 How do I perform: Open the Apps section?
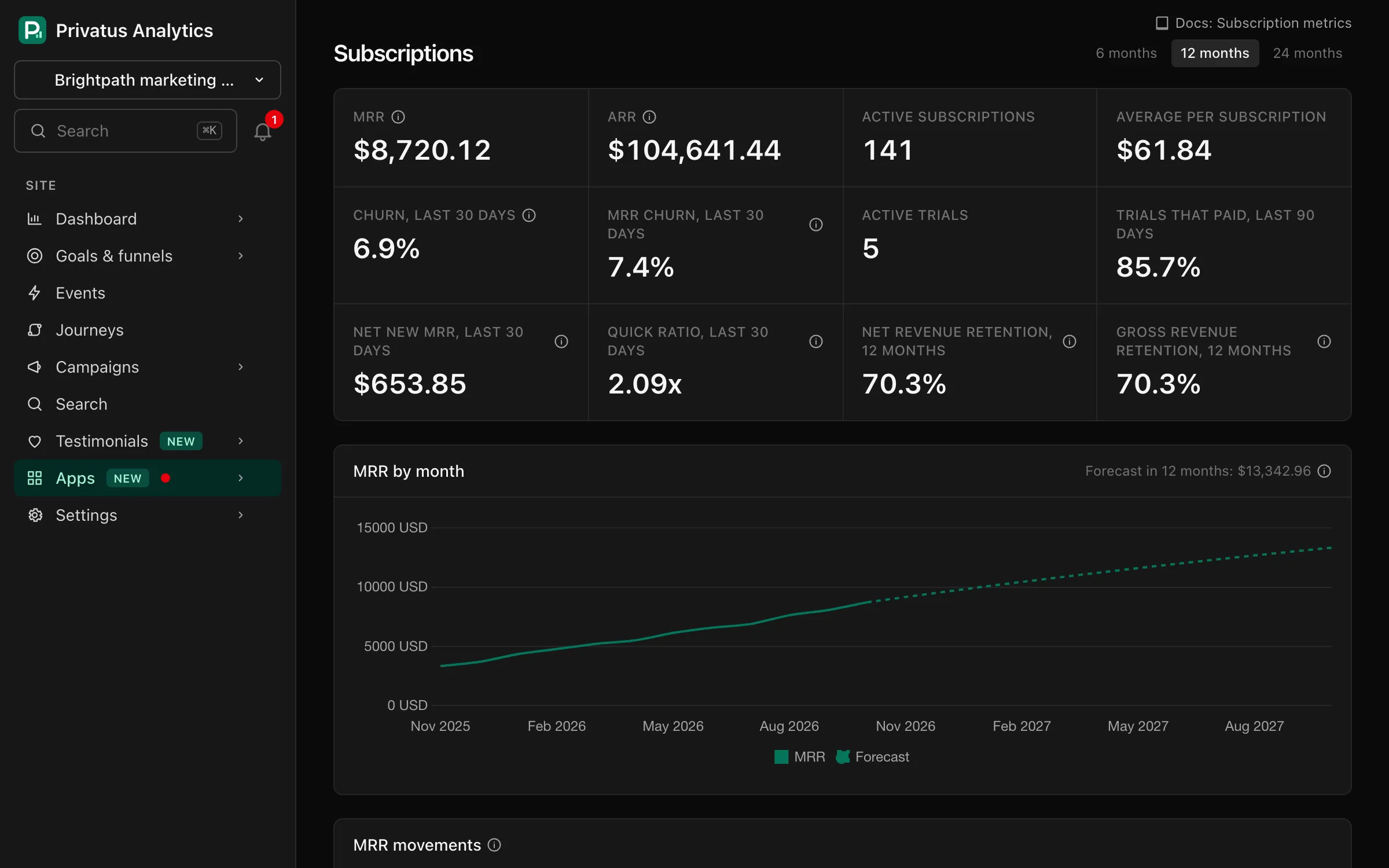pyautogui.click(x=148, y=478)
